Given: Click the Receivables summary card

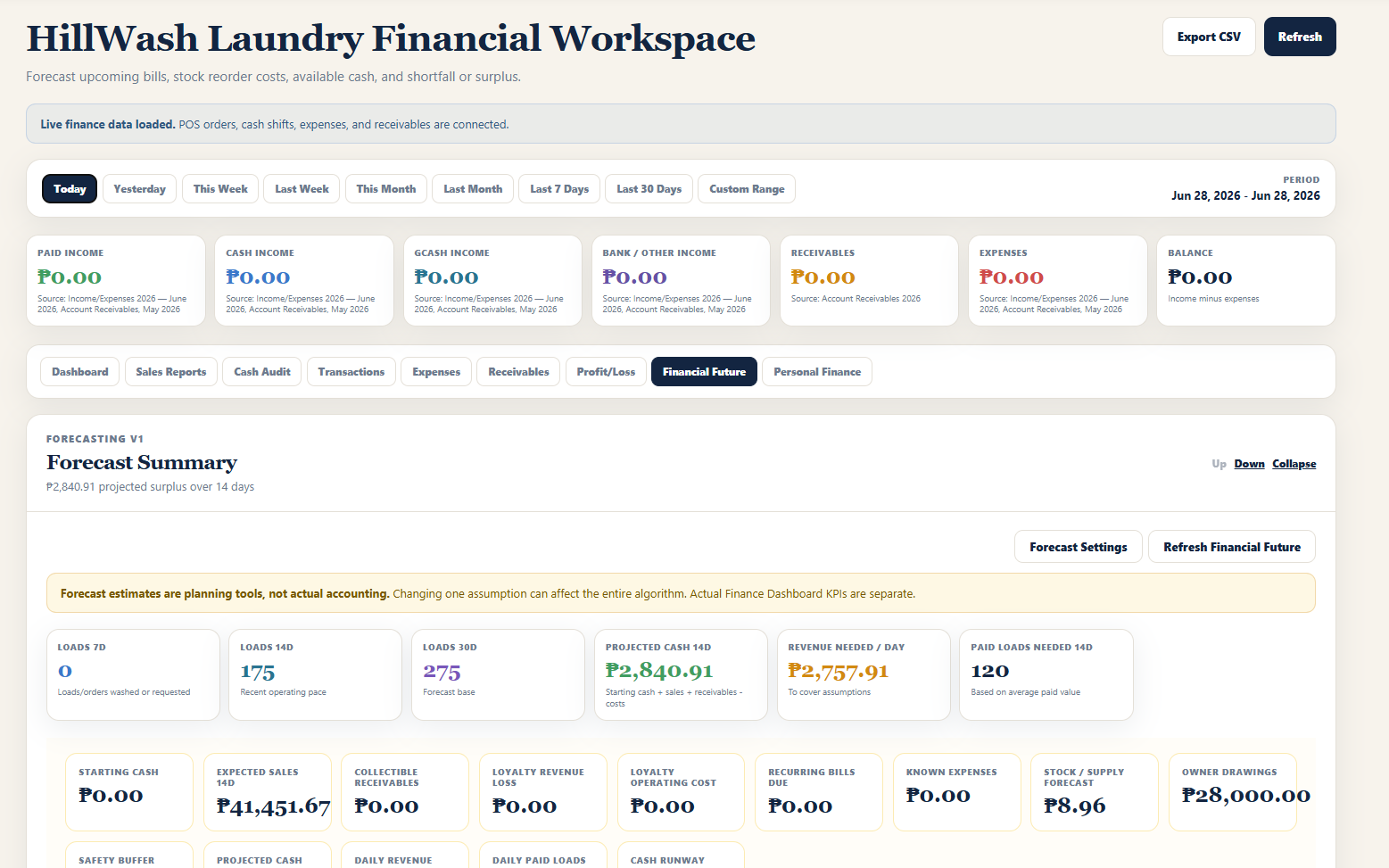Looking at the screenshot, I should tap(869, 281).
